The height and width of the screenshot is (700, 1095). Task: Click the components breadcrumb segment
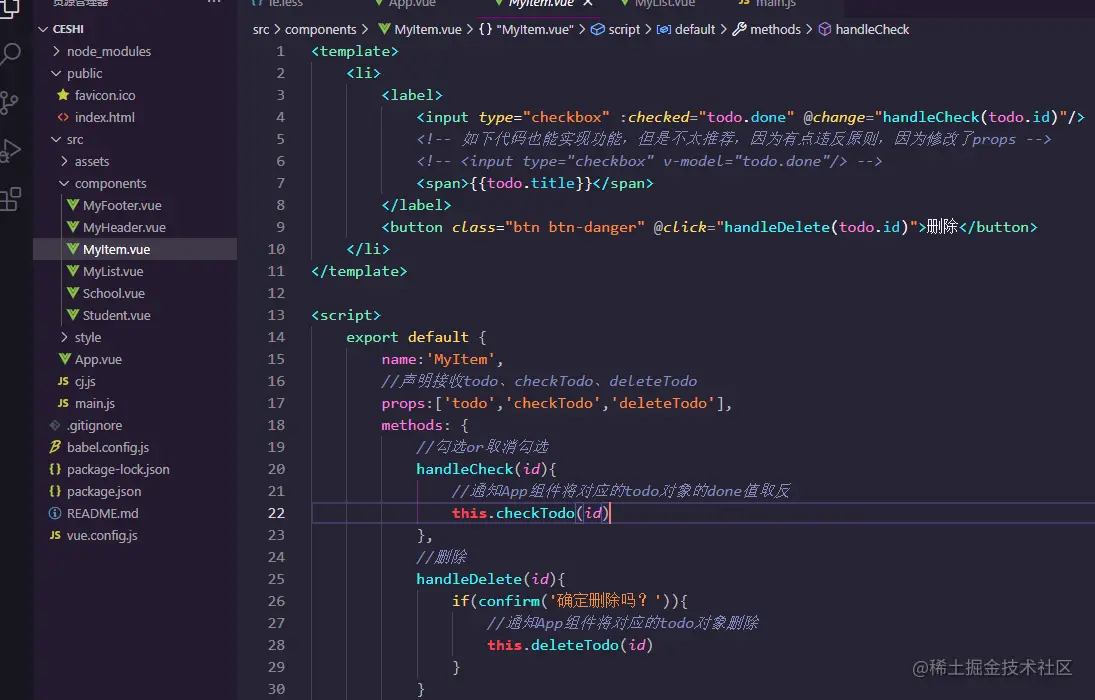pos(321,29)
